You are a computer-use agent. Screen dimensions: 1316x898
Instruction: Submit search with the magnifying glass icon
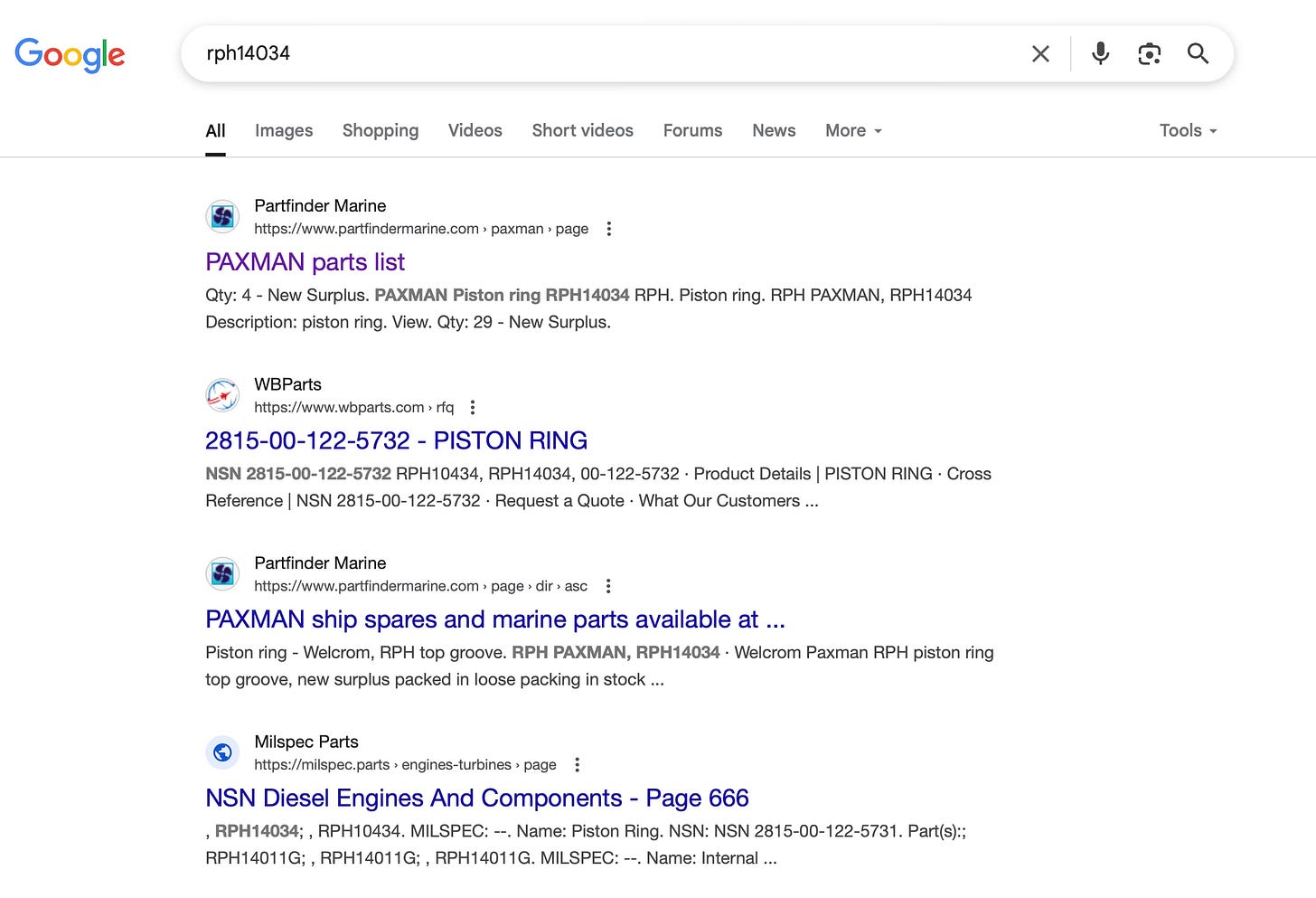1198,53
